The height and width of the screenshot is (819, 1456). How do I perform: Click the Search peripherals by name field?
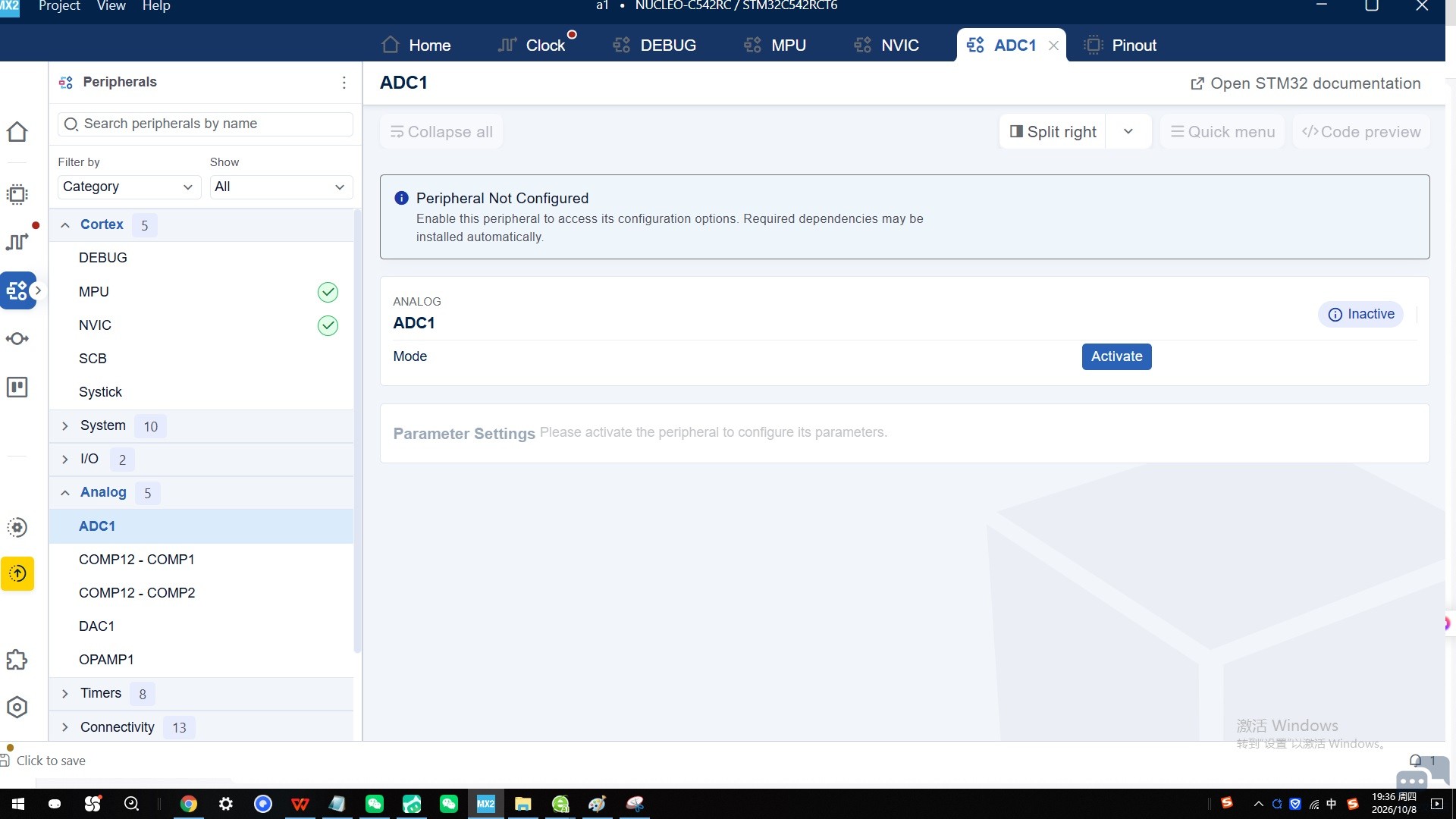pyautogui.click(x=206, y=124)
